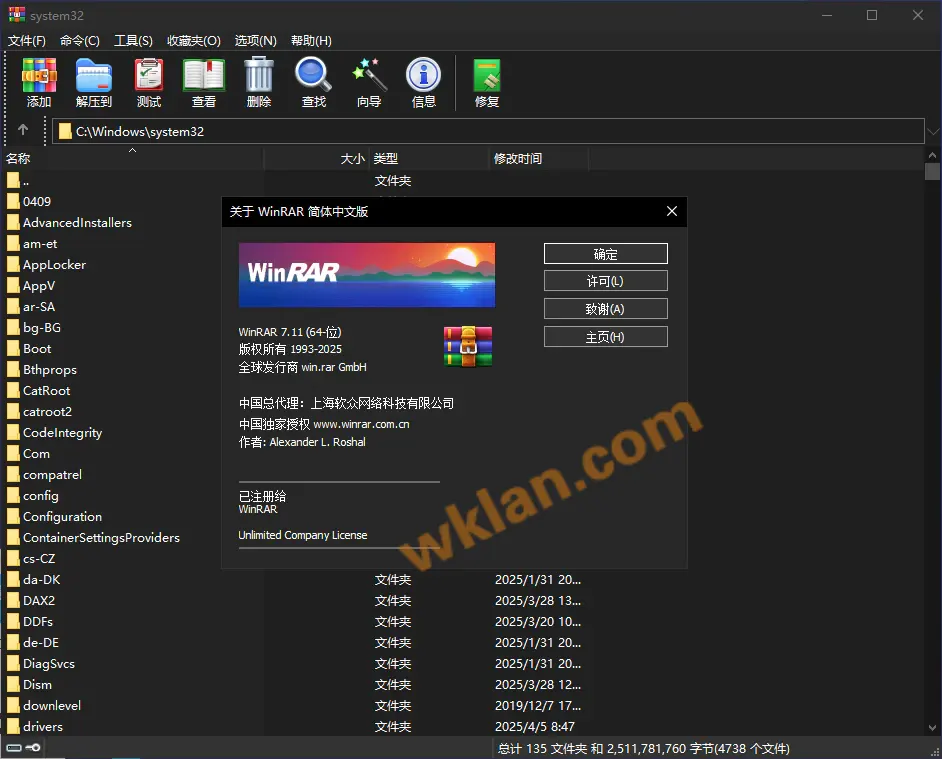The image size is (942, 759).
Task: Confirm with the 确定 button
Action: pos(606,254)
